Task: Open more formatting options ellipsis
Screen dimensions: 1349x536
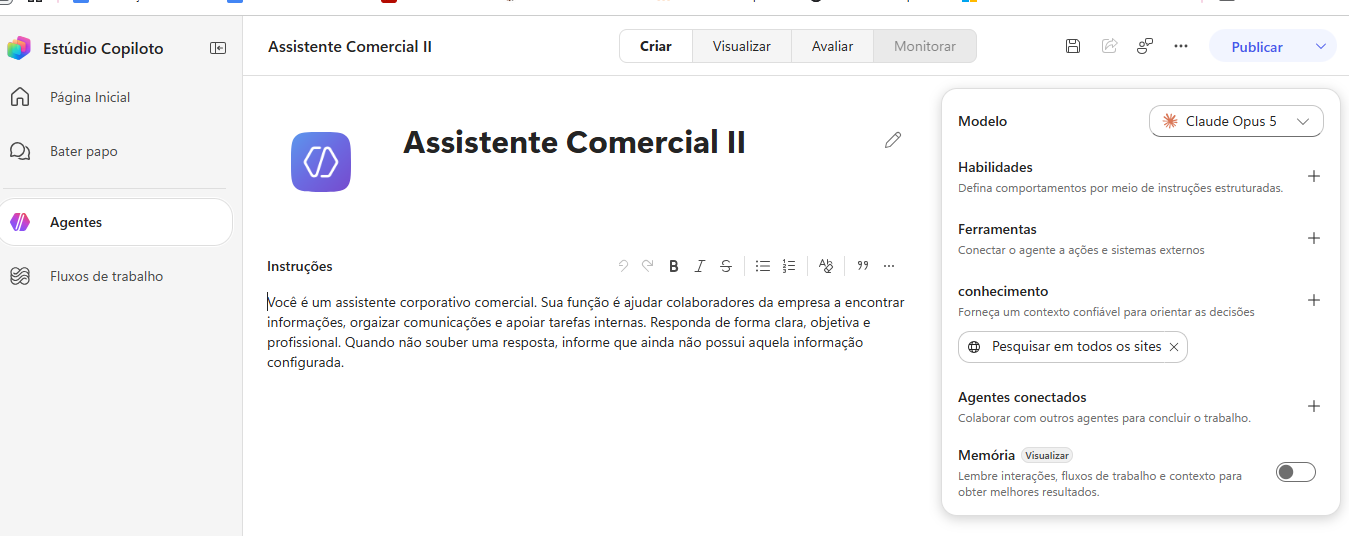Action: 889,266
